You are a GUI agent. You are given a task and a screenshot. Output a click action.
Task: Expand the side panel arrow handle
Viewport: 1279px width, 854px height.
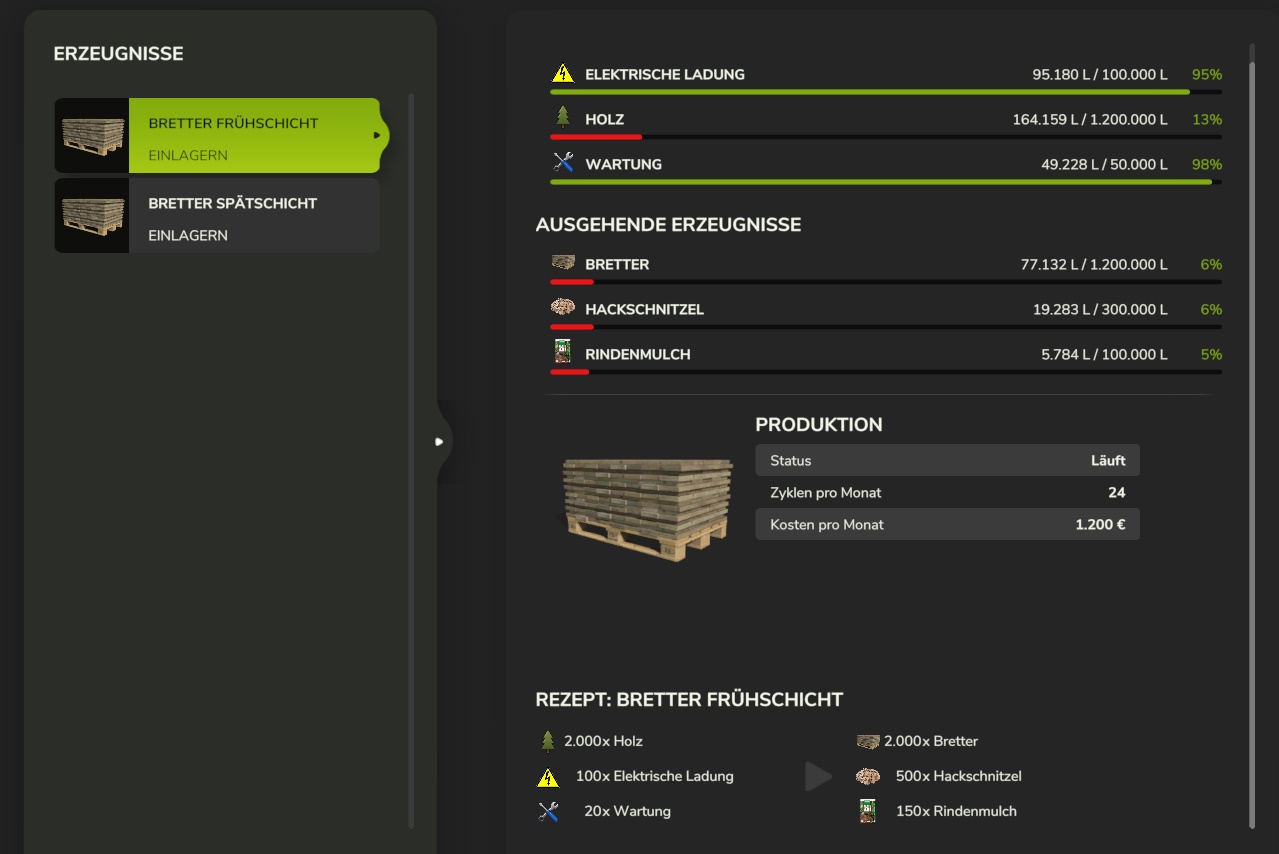tap(439, 441)
